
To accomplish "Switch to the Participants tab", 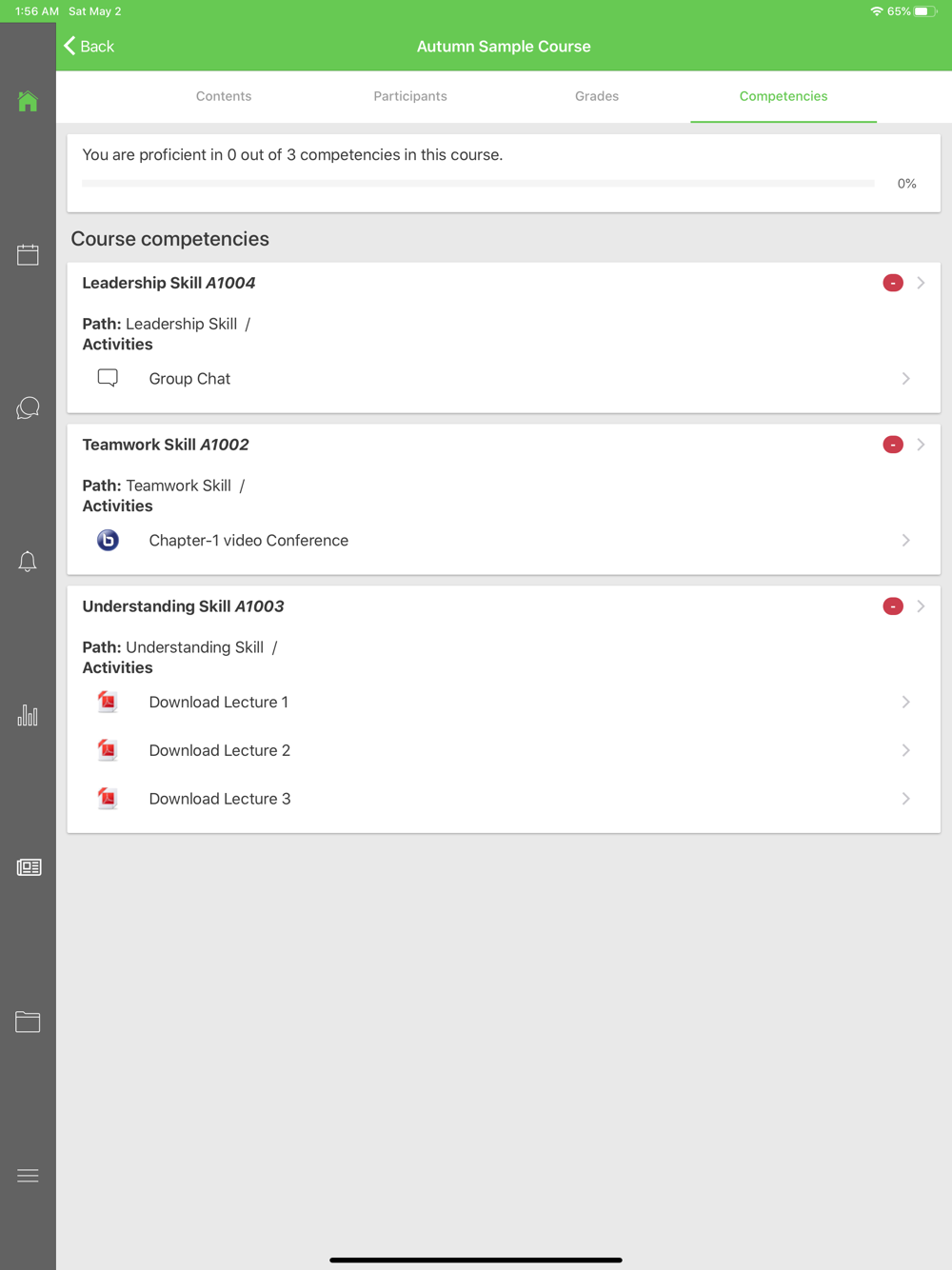I will [x=410, y=96].
